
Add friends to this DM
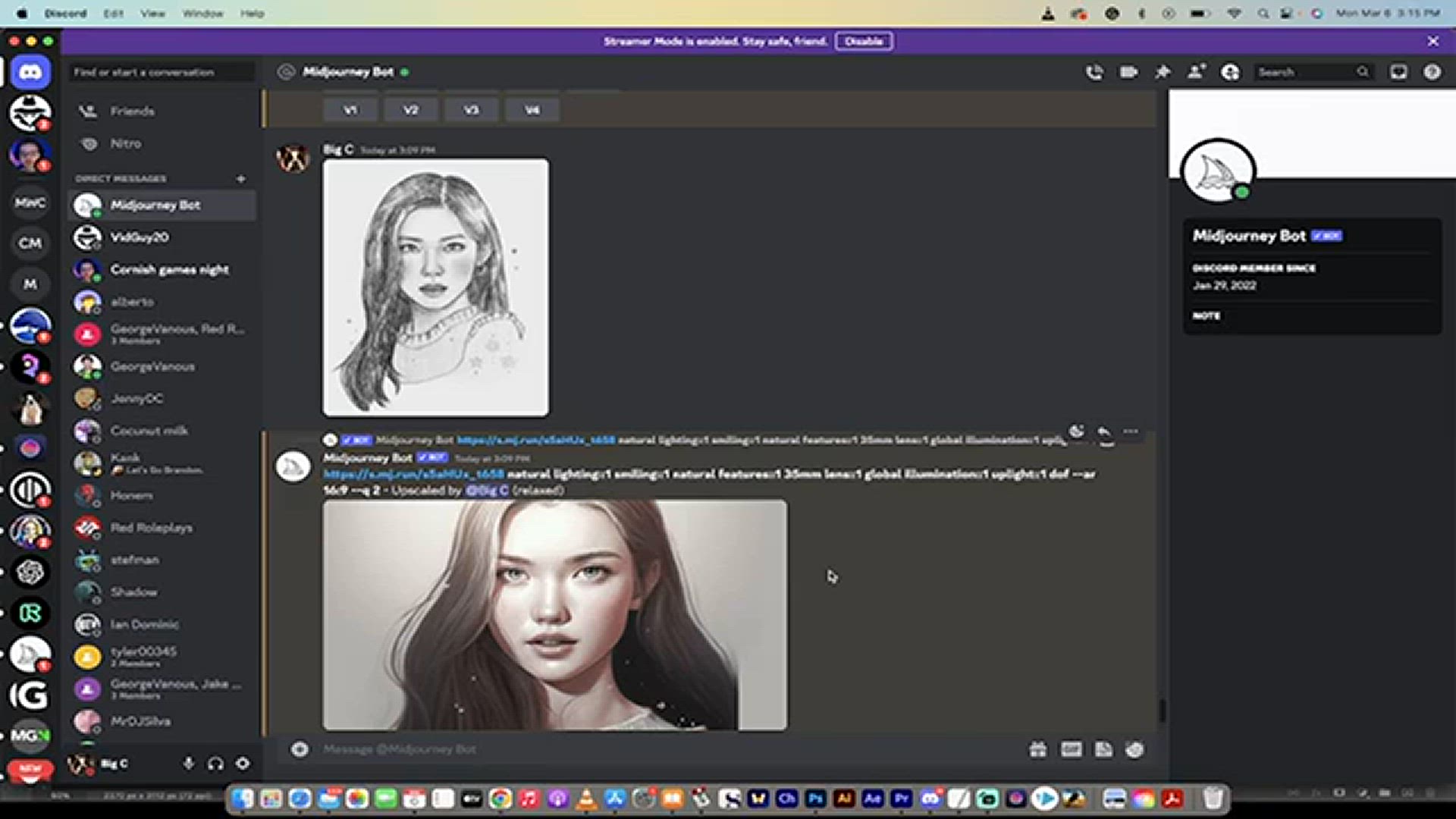[1197, 72]
